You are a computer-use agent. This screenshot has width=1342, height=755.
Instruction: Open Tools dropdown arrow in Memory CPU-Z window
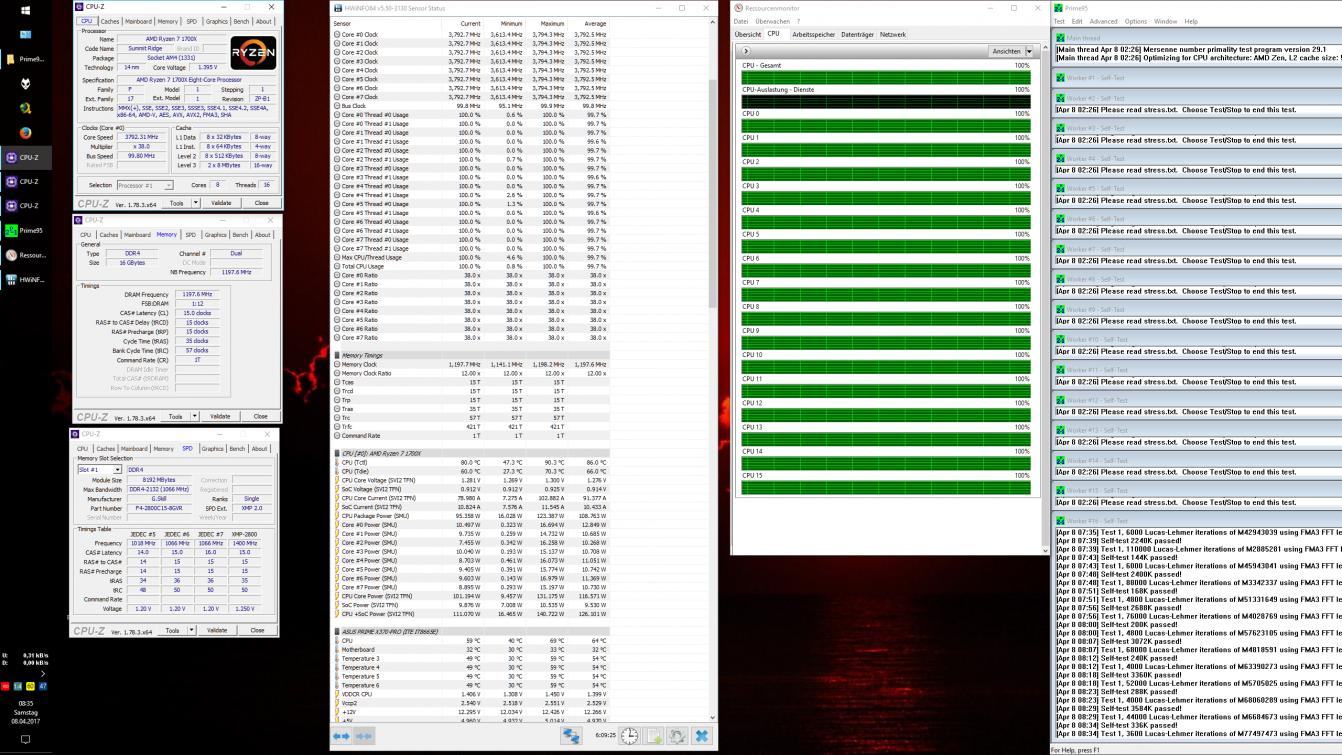[x=194, y=416]
